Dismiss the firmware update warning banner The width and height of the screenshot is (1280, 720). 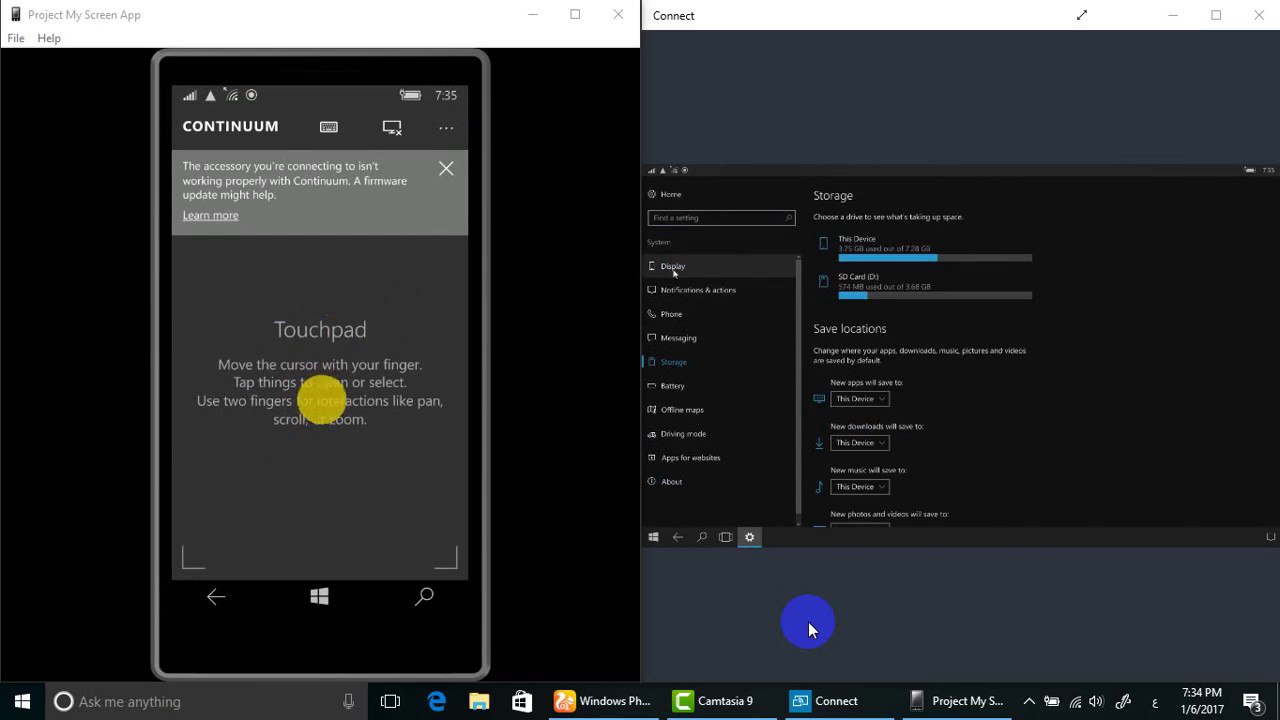click(x=446, y=169)
